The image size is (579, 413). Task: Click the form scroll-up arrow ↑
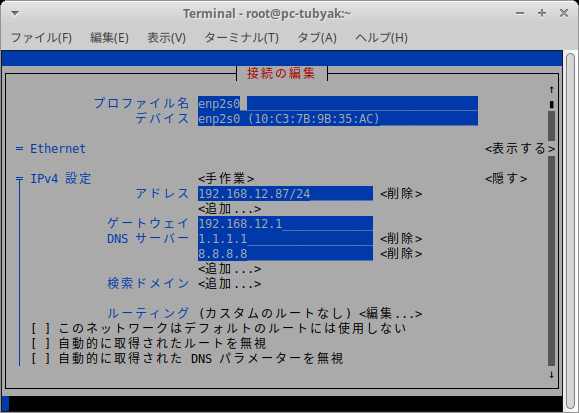pyautogui.click(x=552, y=89)
